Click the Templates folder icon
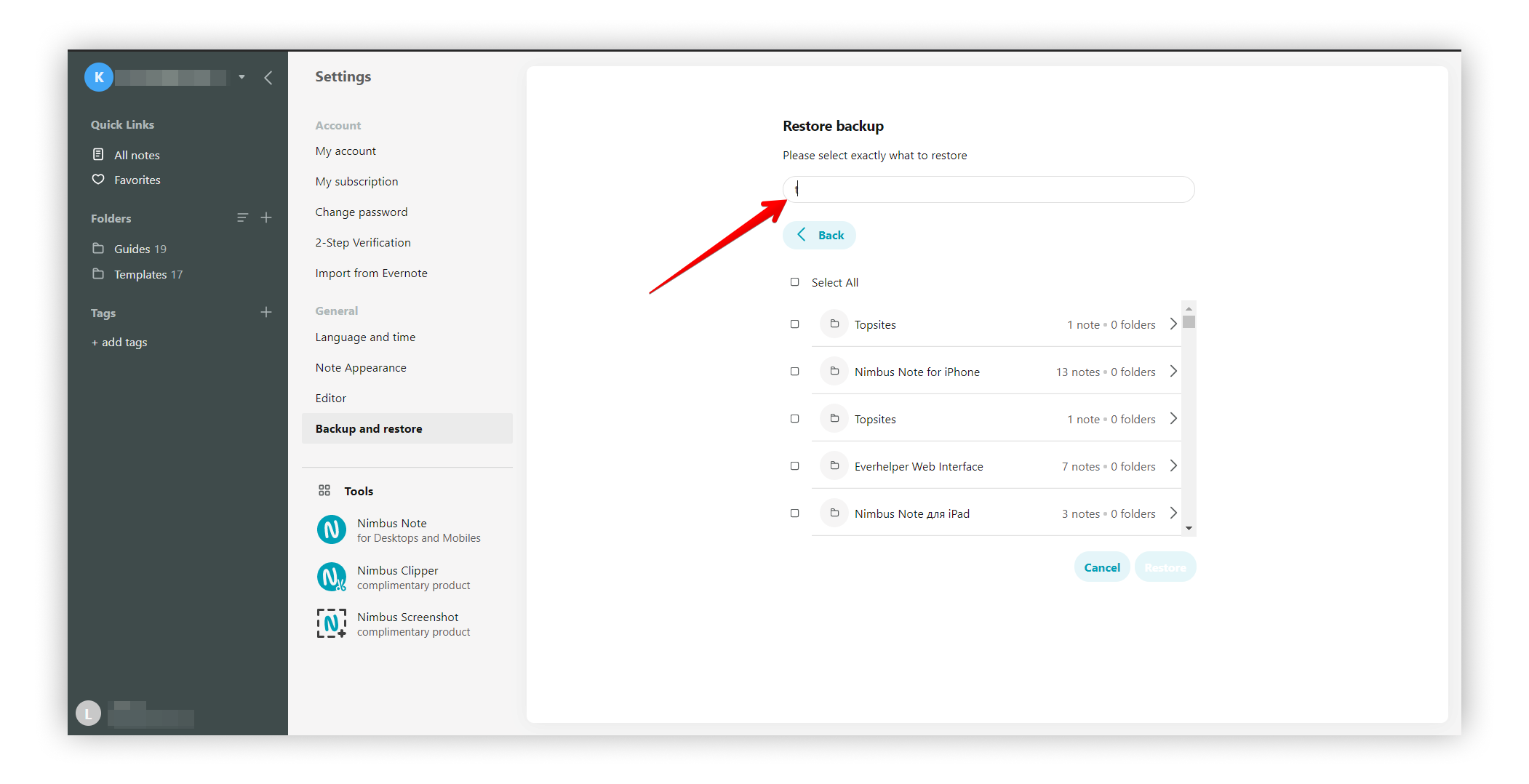The image size is (1529, 784). (x=98, y=273)
